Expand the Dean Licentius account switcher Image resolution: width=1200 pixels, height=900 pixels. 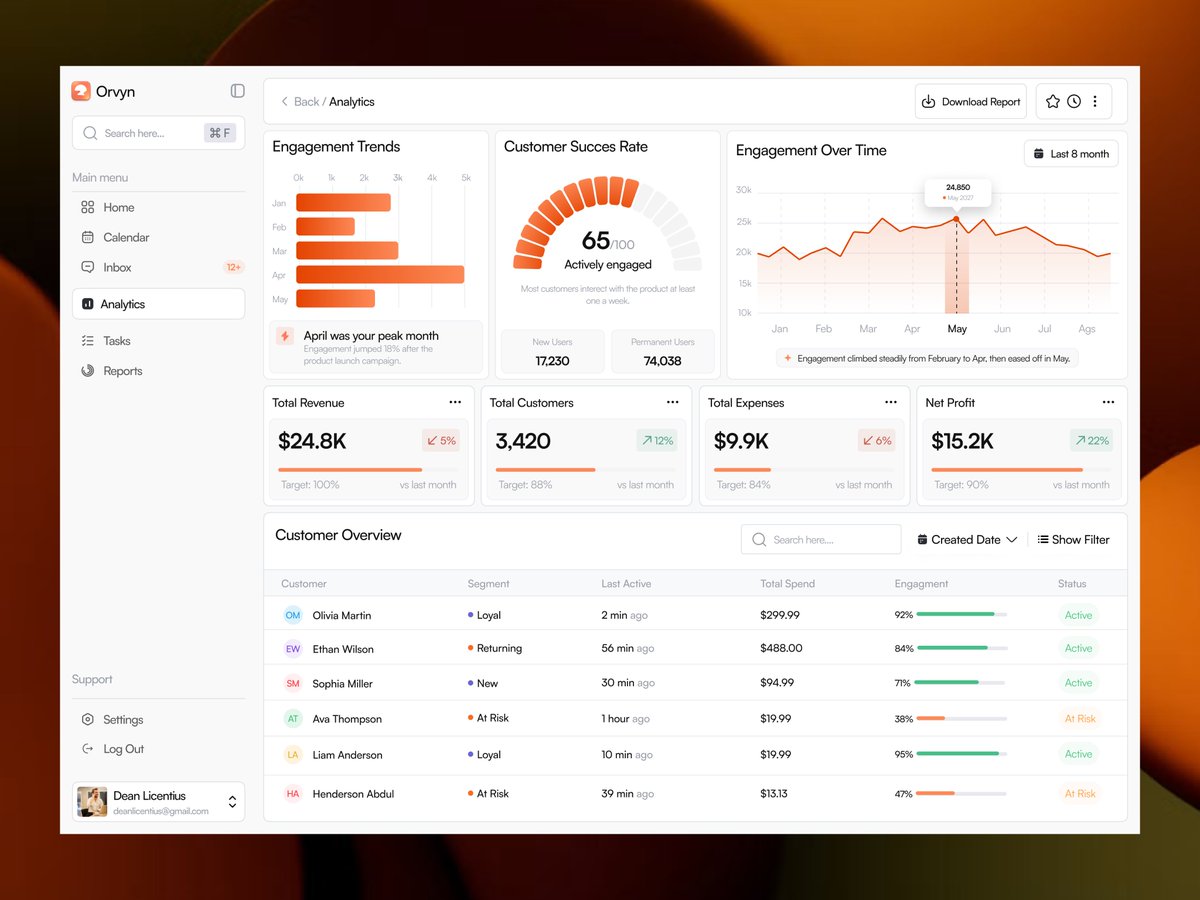tap(232, 802)
